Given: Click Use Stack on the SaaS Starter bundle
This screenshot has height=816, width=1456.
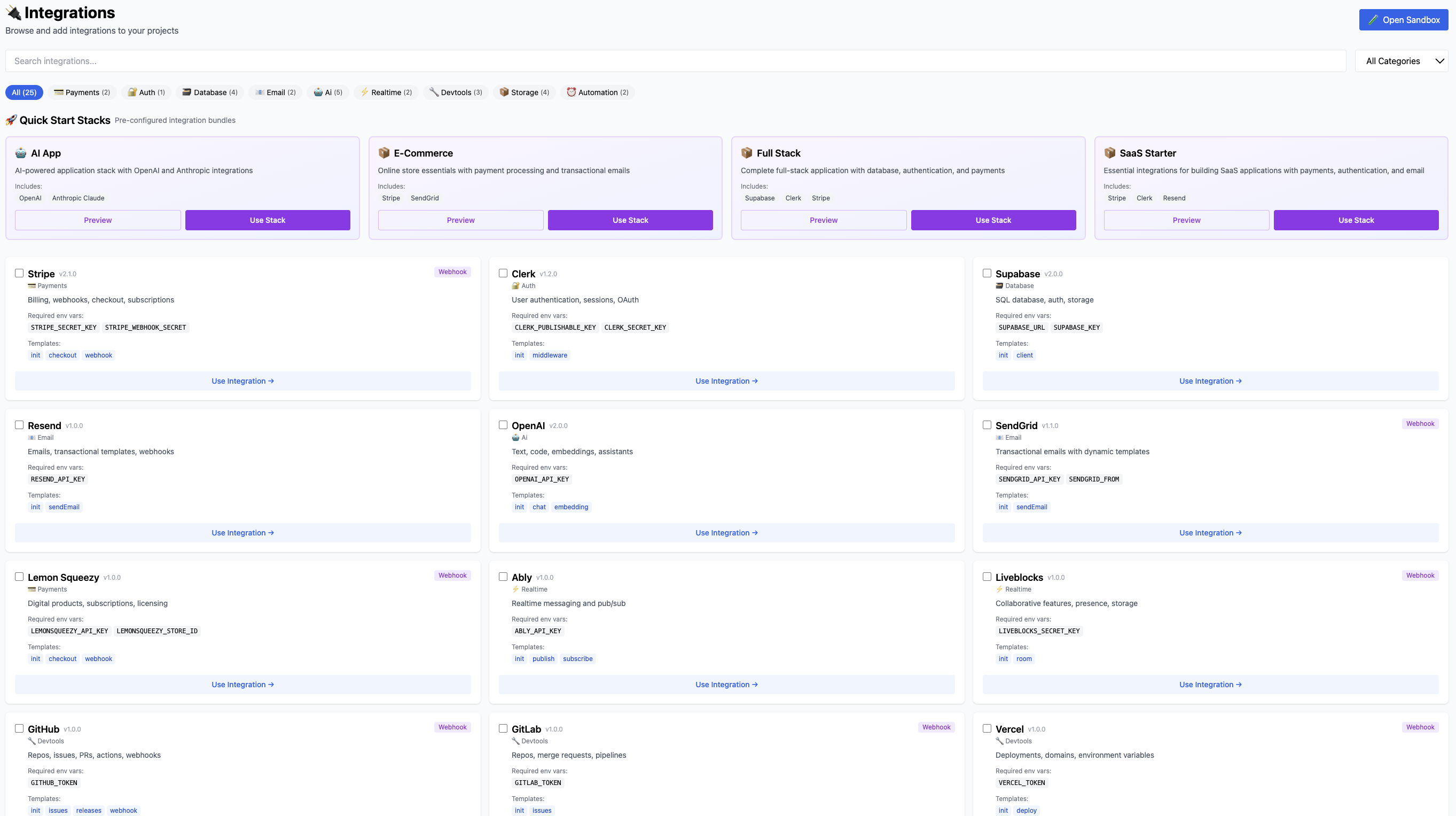Looking at the screenshot, I should point(1356,220).
